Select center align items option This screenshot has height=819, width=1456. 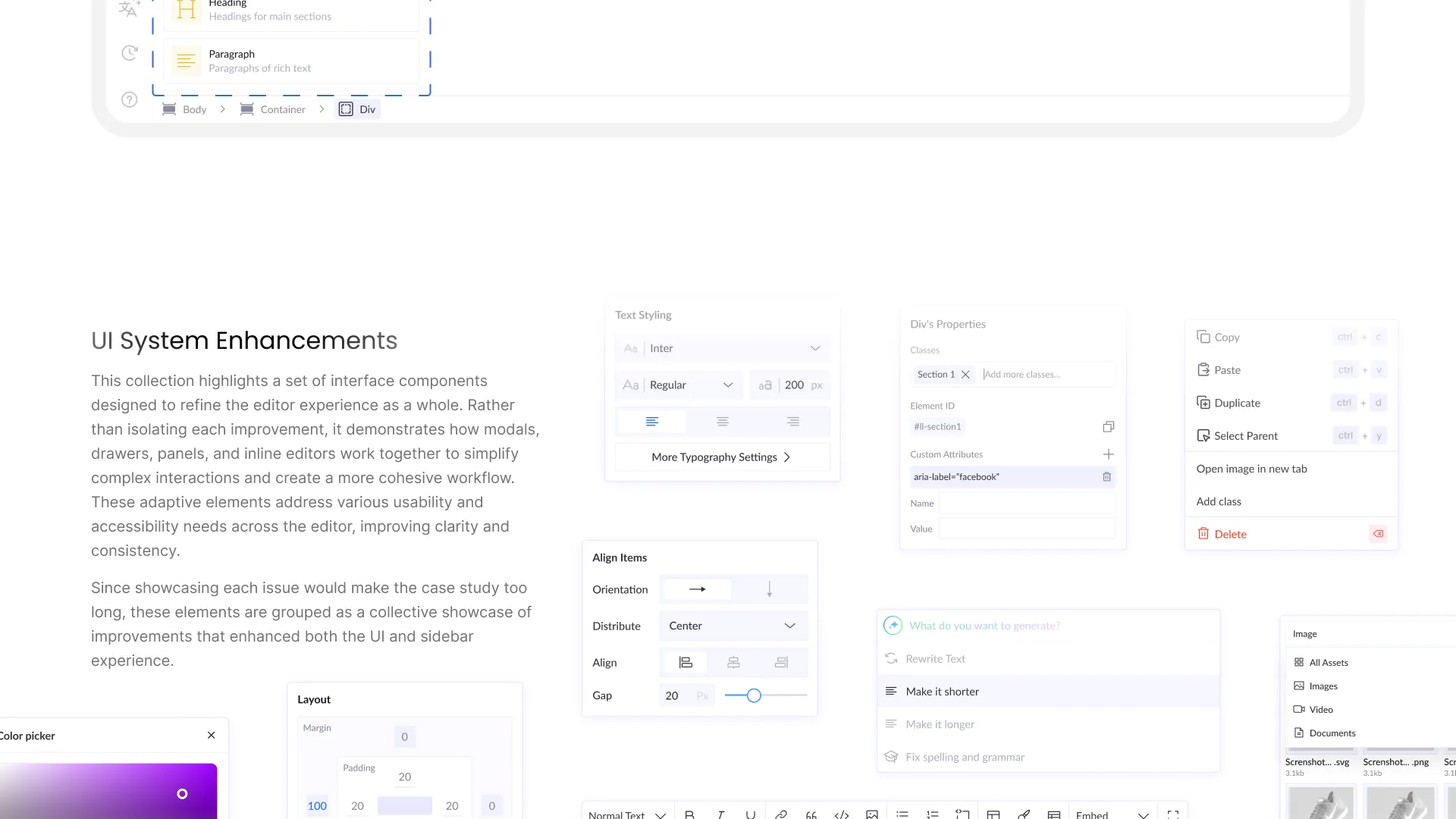(x=733, y=663)
